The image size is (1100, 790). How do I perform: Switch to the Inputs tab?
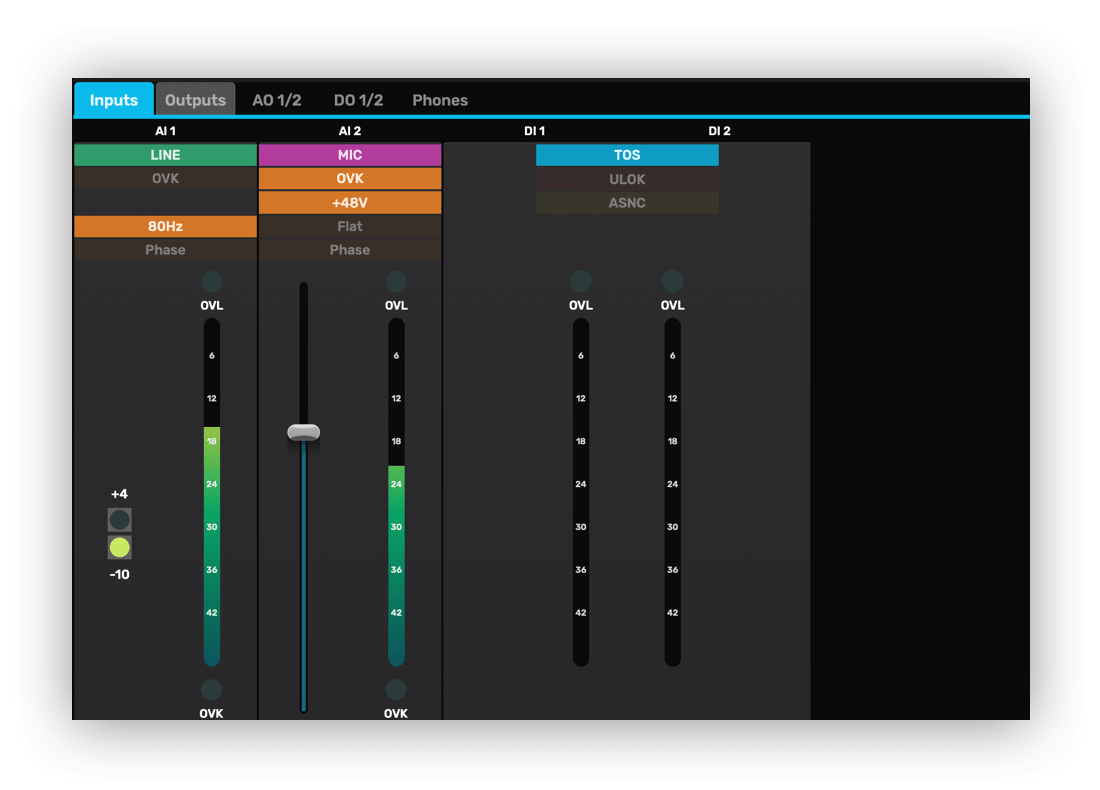click(x=114, y=100)
